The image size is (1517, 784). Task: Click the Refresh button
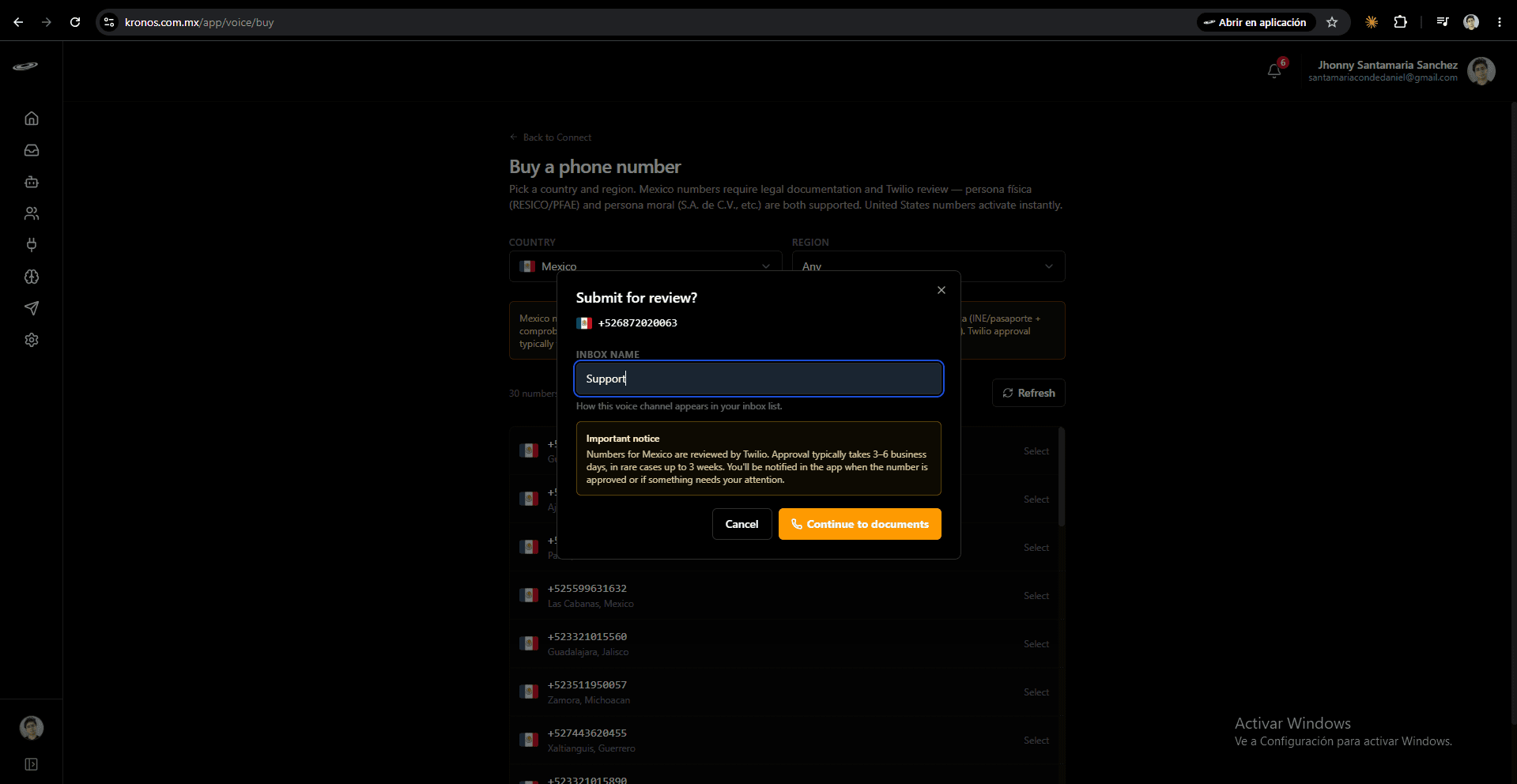point(1028,393)
